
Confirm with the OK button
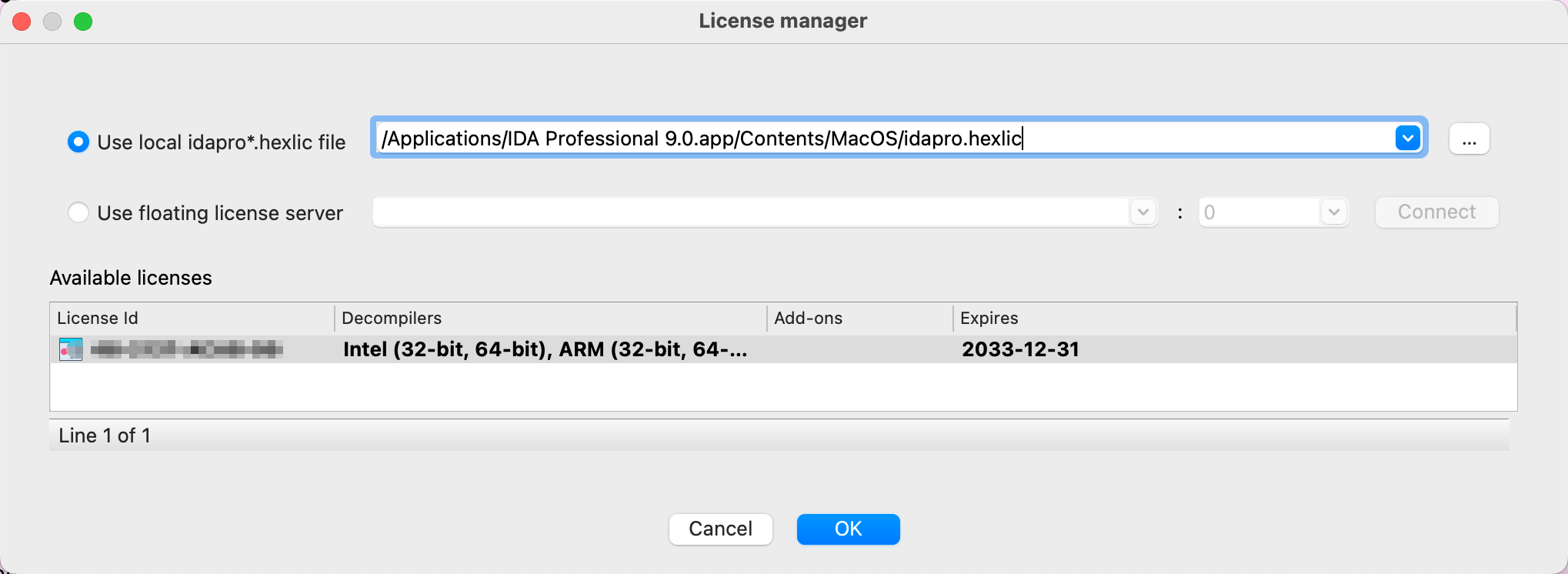click(x=849, y=529)
